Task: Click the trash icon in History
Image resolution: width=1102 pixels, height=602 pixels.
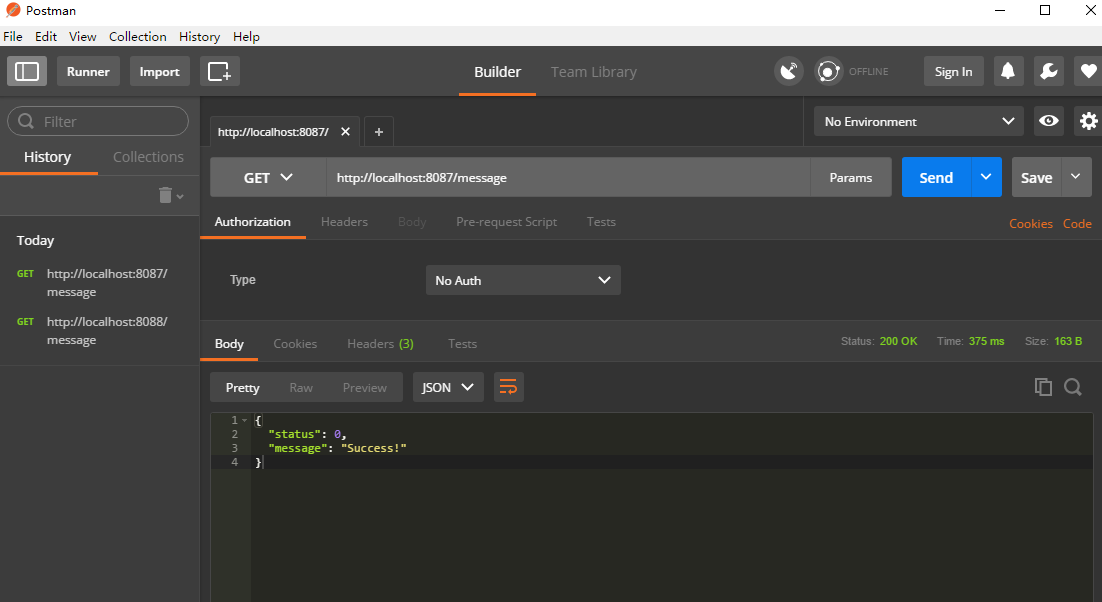Action: point(165,195)
